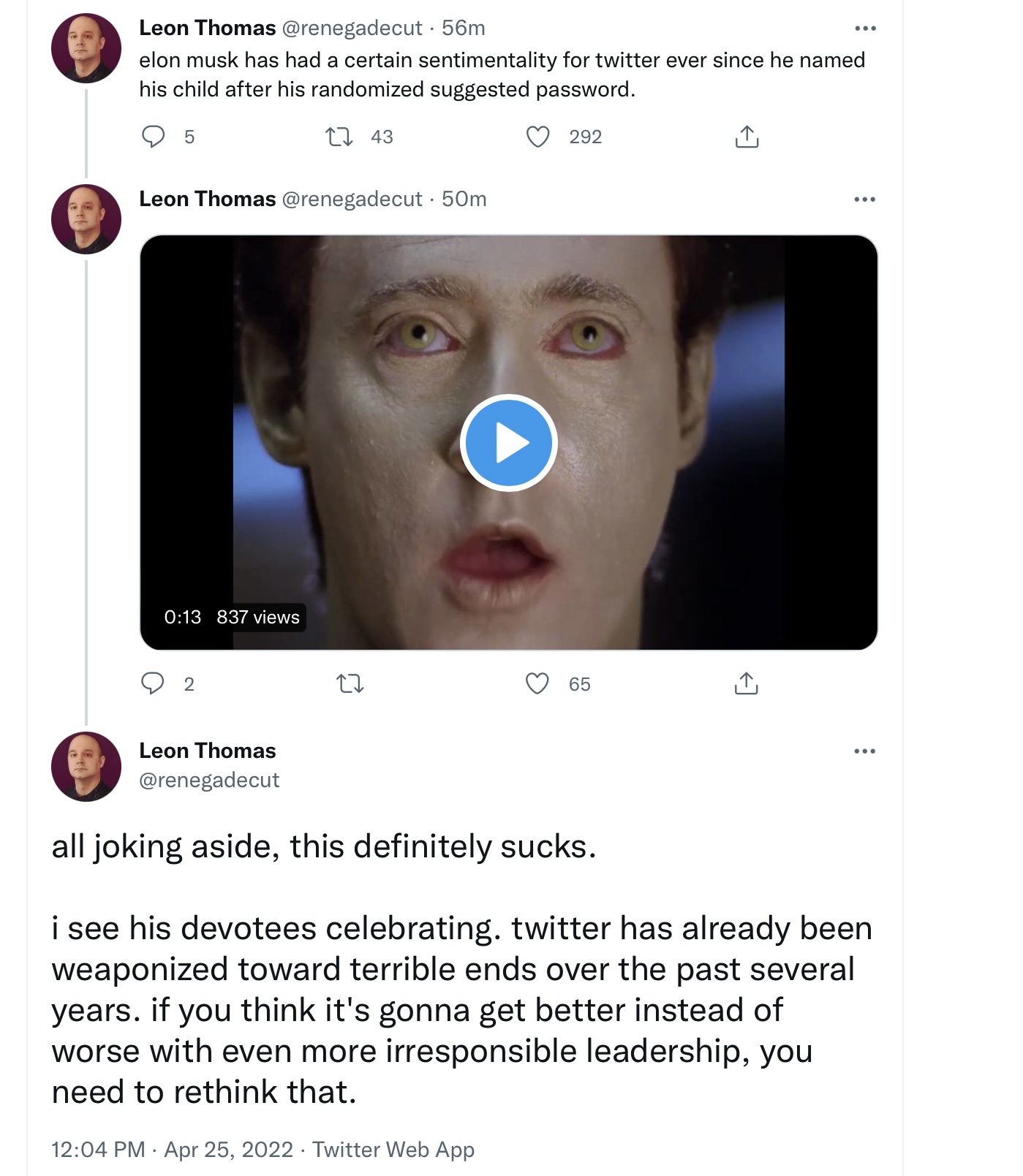The width and height of the screenshot is (1023, 1176).
Task: Share the video tweet
Action: pos(746,683)
